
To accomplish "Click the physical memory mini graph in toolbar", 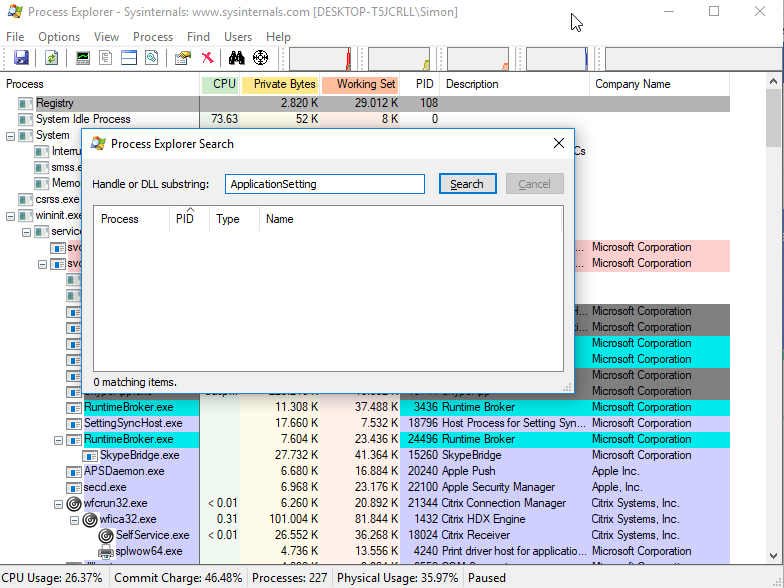I will tap(478, 58).
